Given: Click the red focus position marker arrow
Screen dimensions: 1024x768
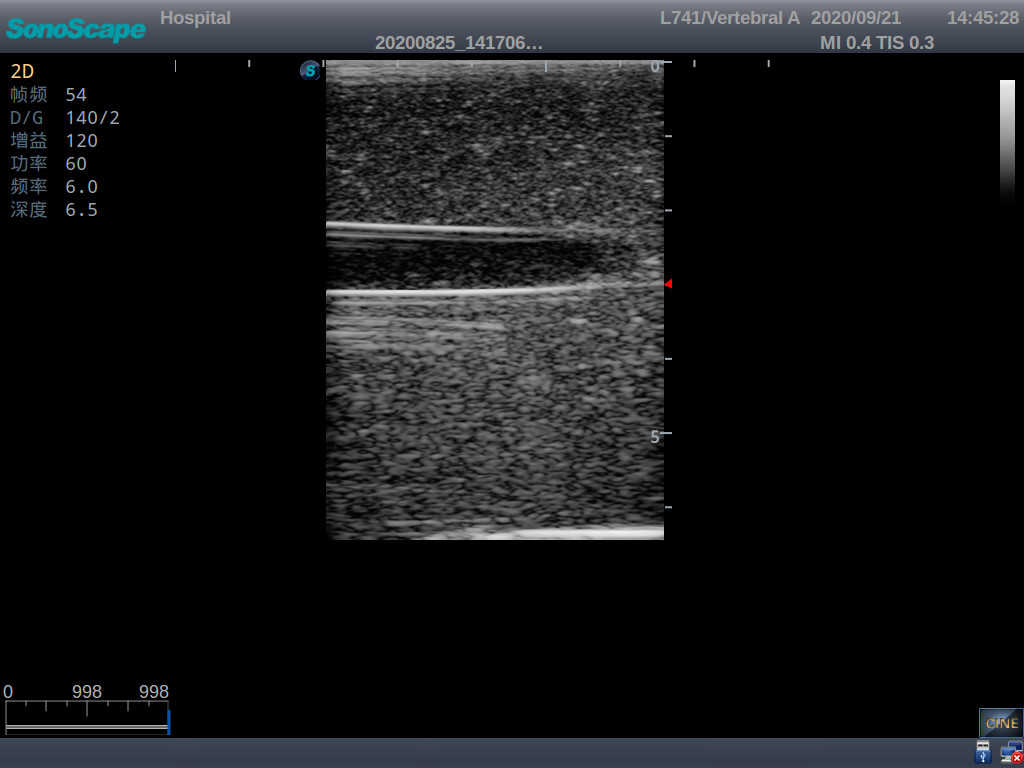Looking at the screenshot, I should [x=668, y=283].
